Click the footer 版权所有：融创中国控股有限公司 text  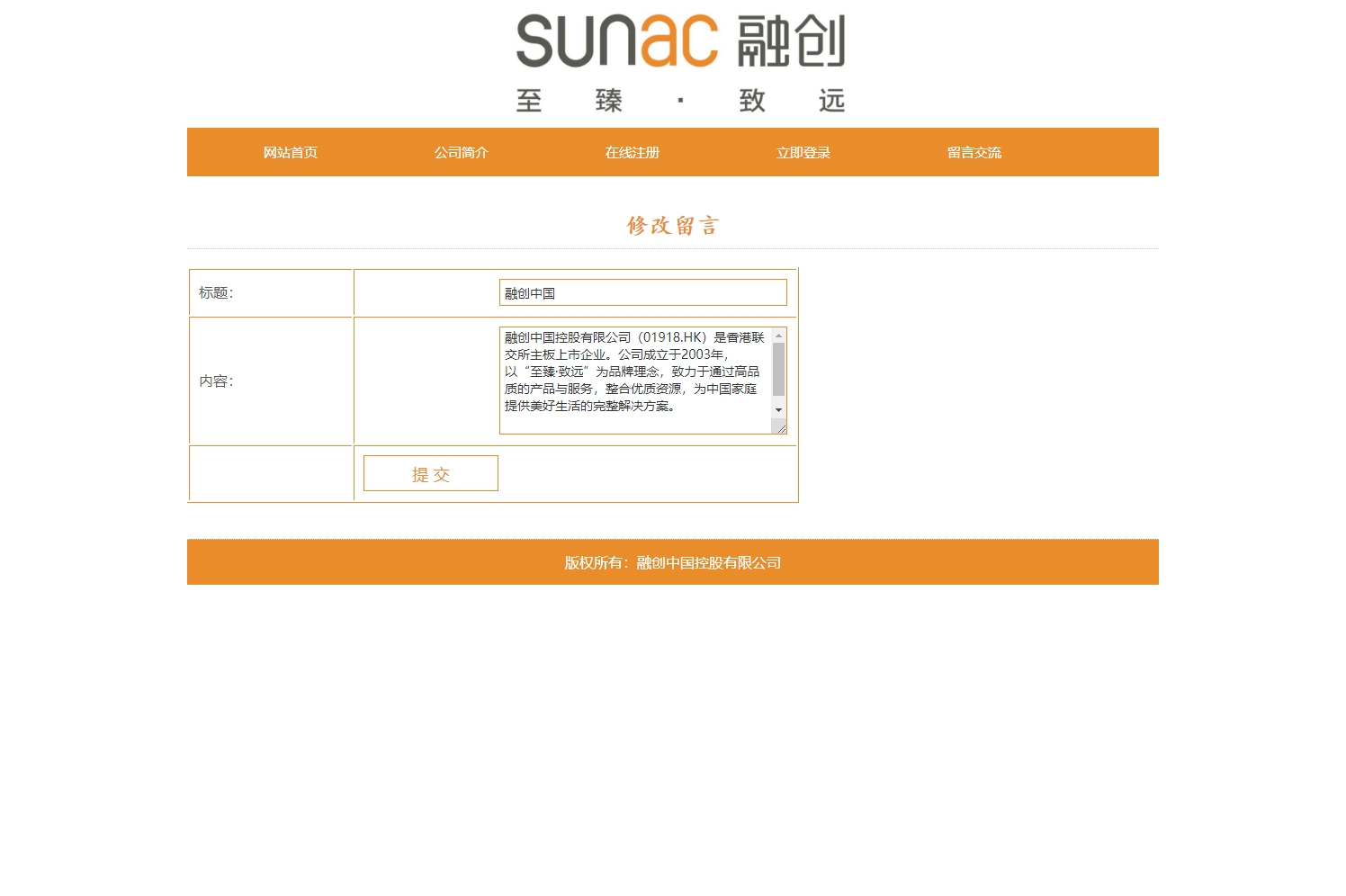[673, 563]
